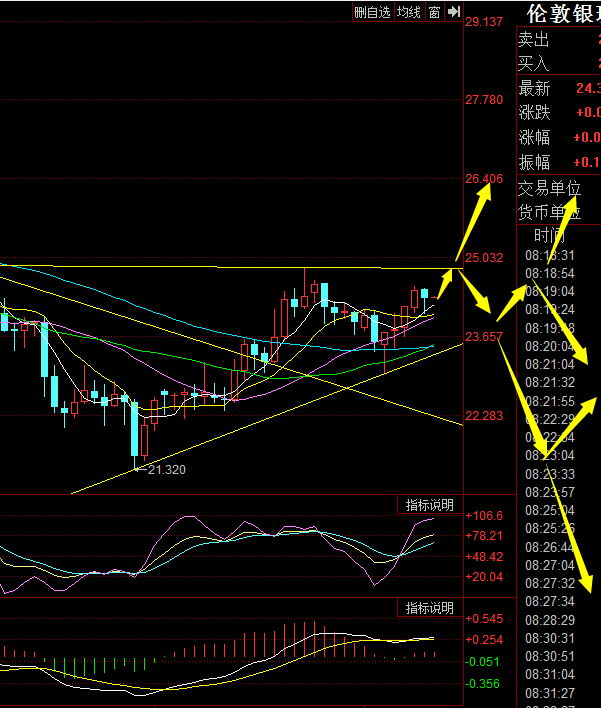This screenshot has height=708, width=601.
Task: Click the 删自选 button
Action: click(373, 12)
